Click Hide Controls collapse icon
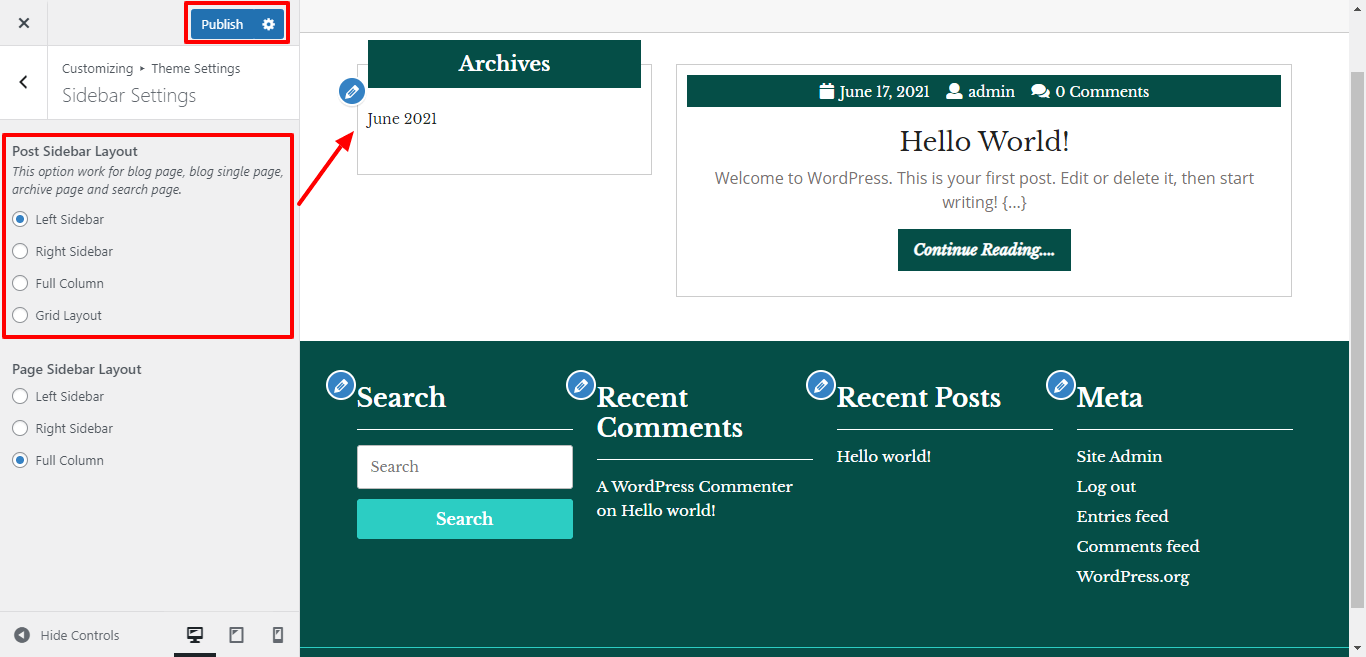Image resolution: width=1366 pixels, height=657 pixels. tap(22, 635)
